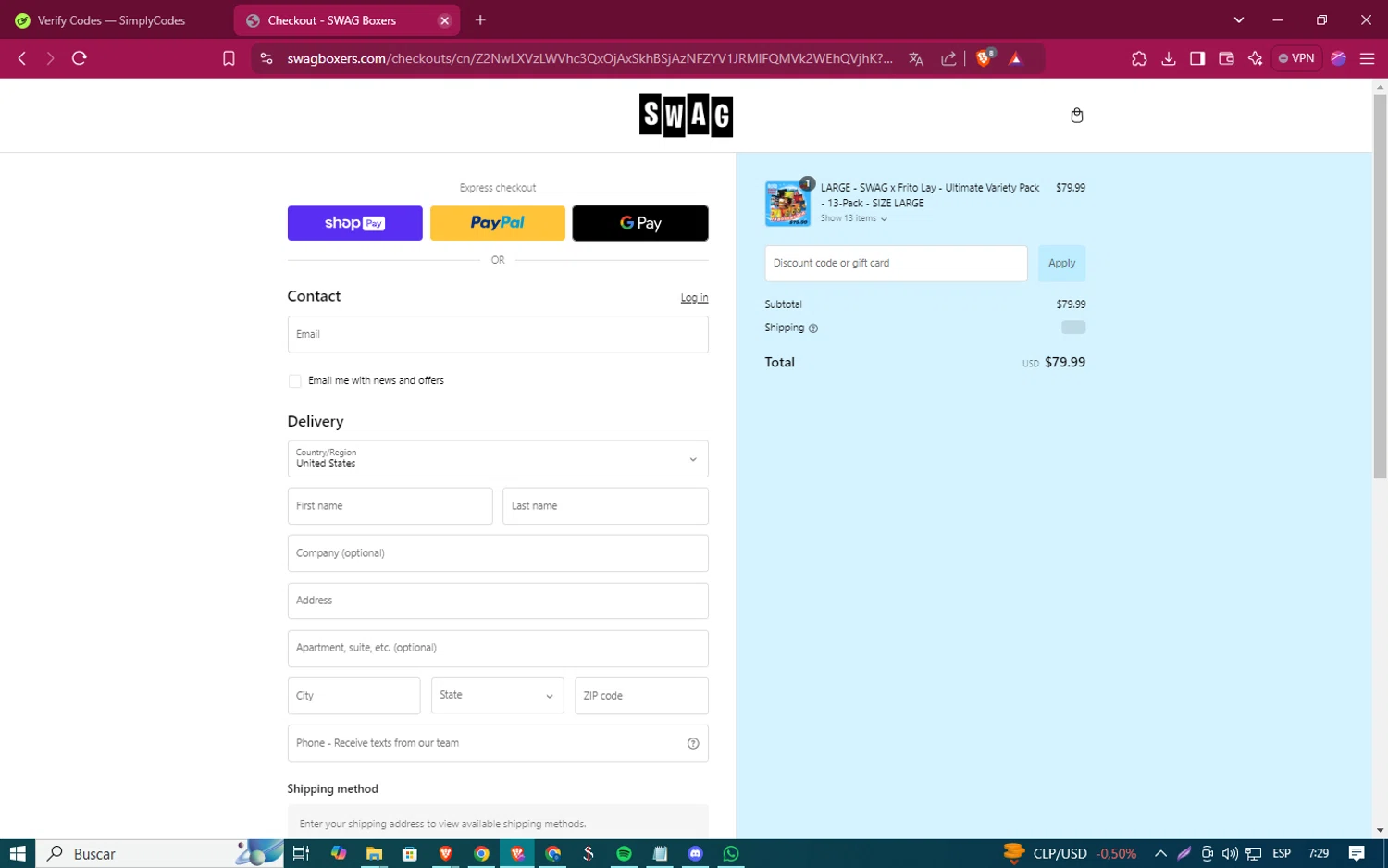Click the Phone input field
The image size is (1388, 868).
498,743
